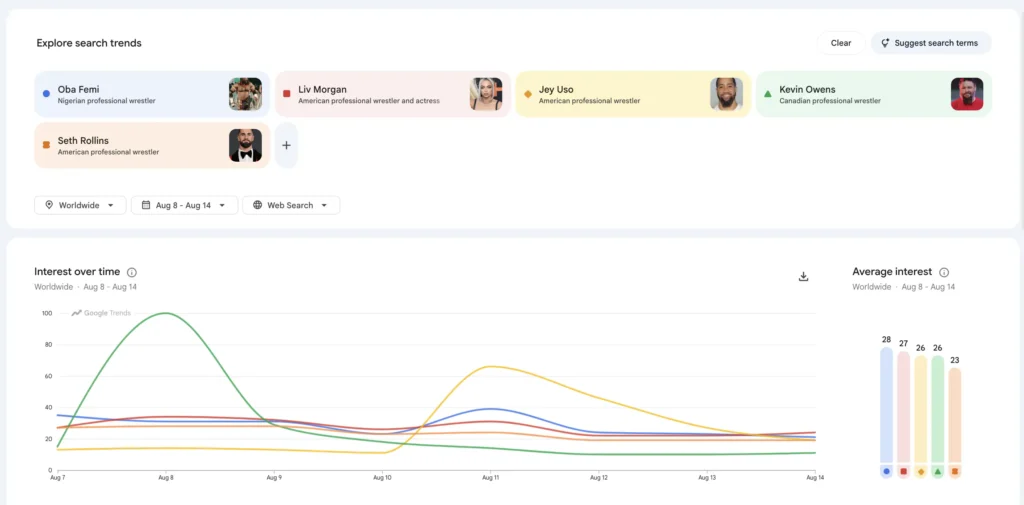Click orange square icon below average bars
This screenshot has height=505, width=1024.
tap(955, 471)
